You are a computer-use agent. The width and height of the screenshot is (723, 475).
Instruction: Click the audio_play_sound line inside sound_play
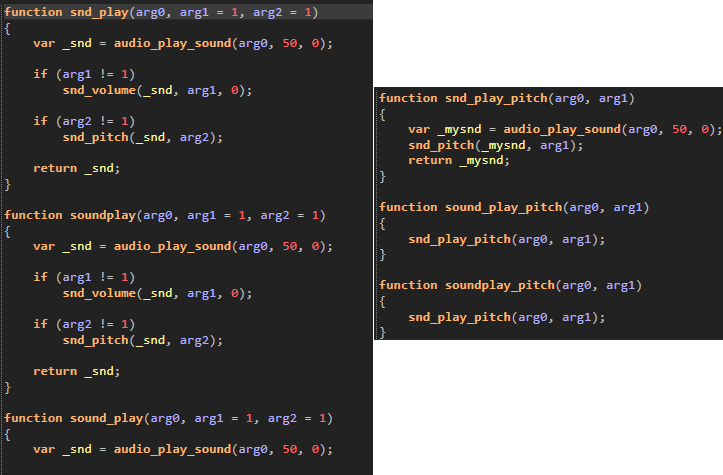183,449
